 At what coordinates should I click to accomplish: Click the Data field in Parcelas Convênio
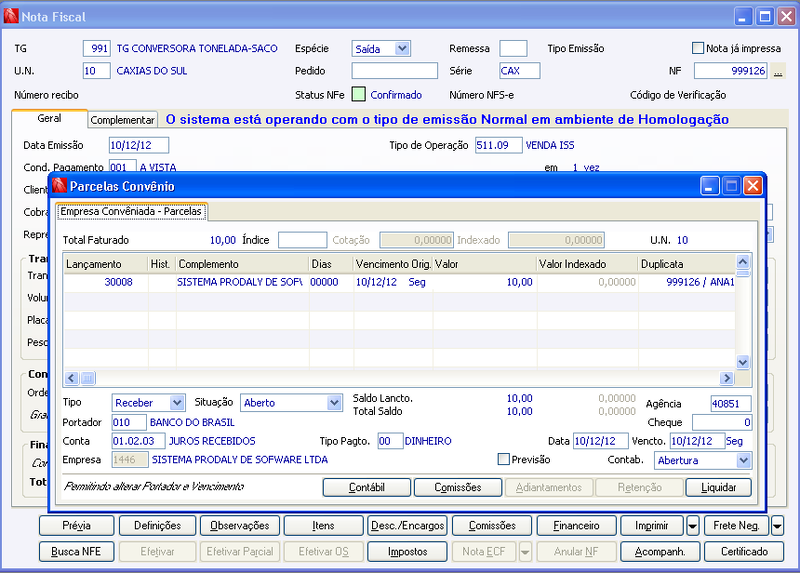coord(602,441)
